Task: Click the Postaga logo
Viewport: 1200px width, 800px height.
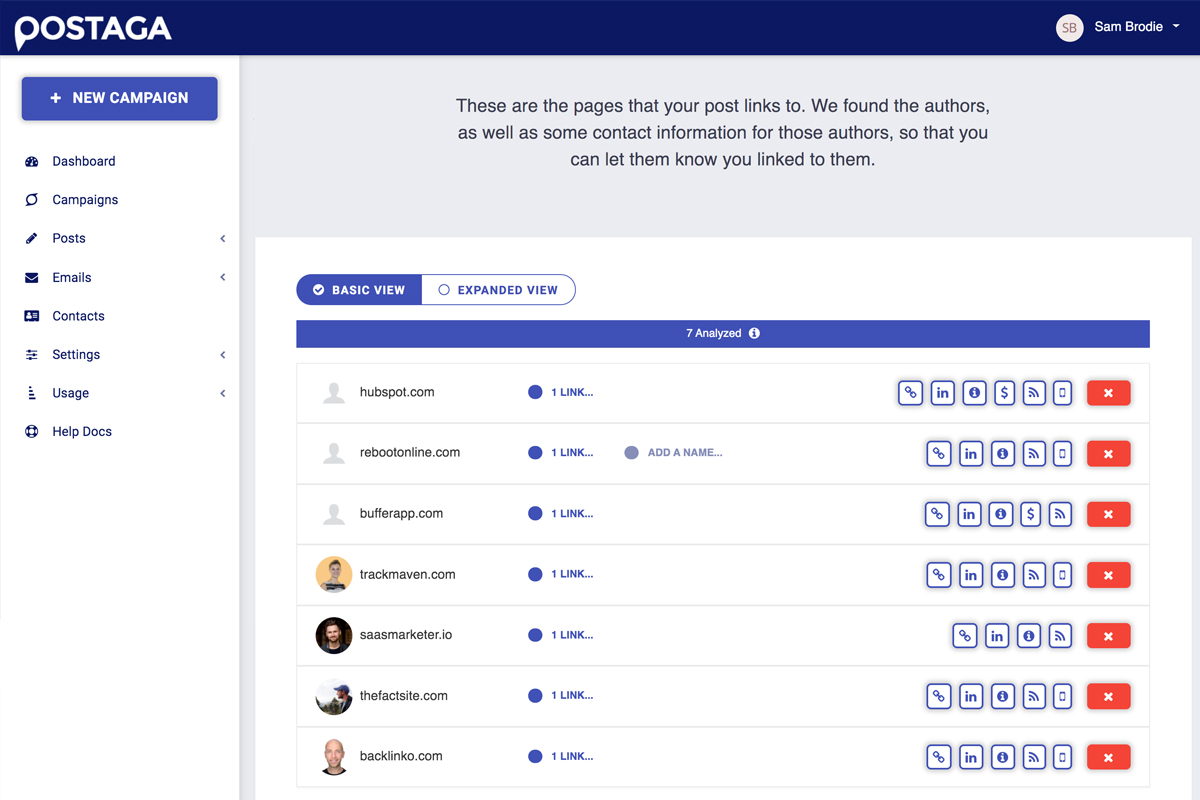Action: pyautogui.click(x=93, y=30)
